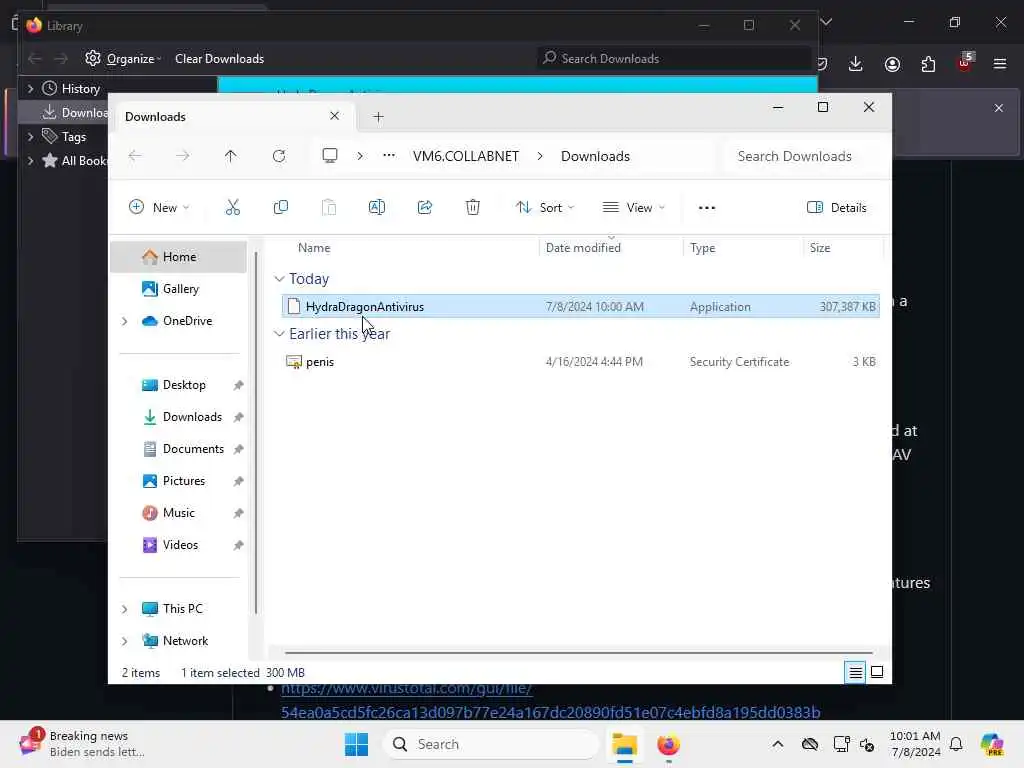Click the Share icon in Explorer toolbar
Screen dimensions: 1024x768
pyautogui.click(x=424, y=208)
